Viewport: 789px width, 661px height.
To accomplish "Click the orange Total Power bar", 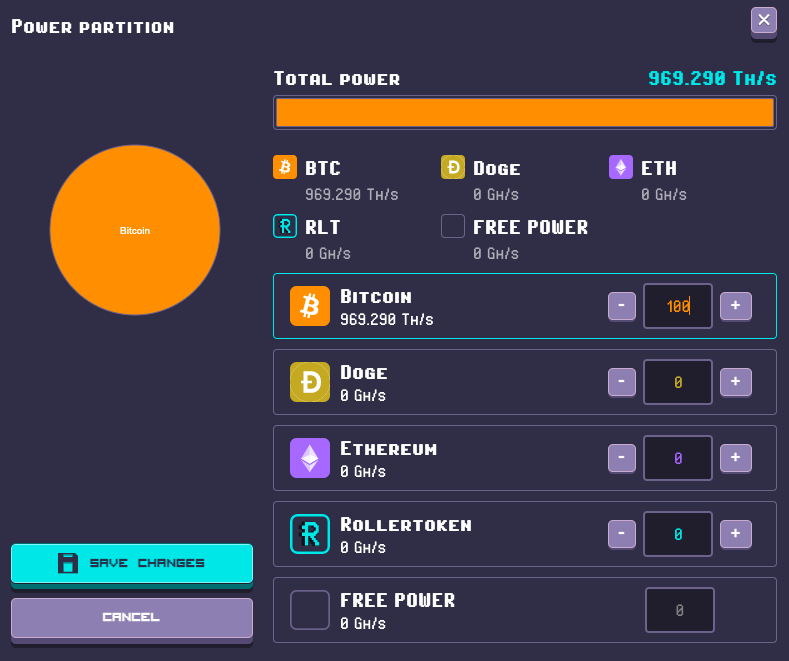I will [x=525, y=113].
